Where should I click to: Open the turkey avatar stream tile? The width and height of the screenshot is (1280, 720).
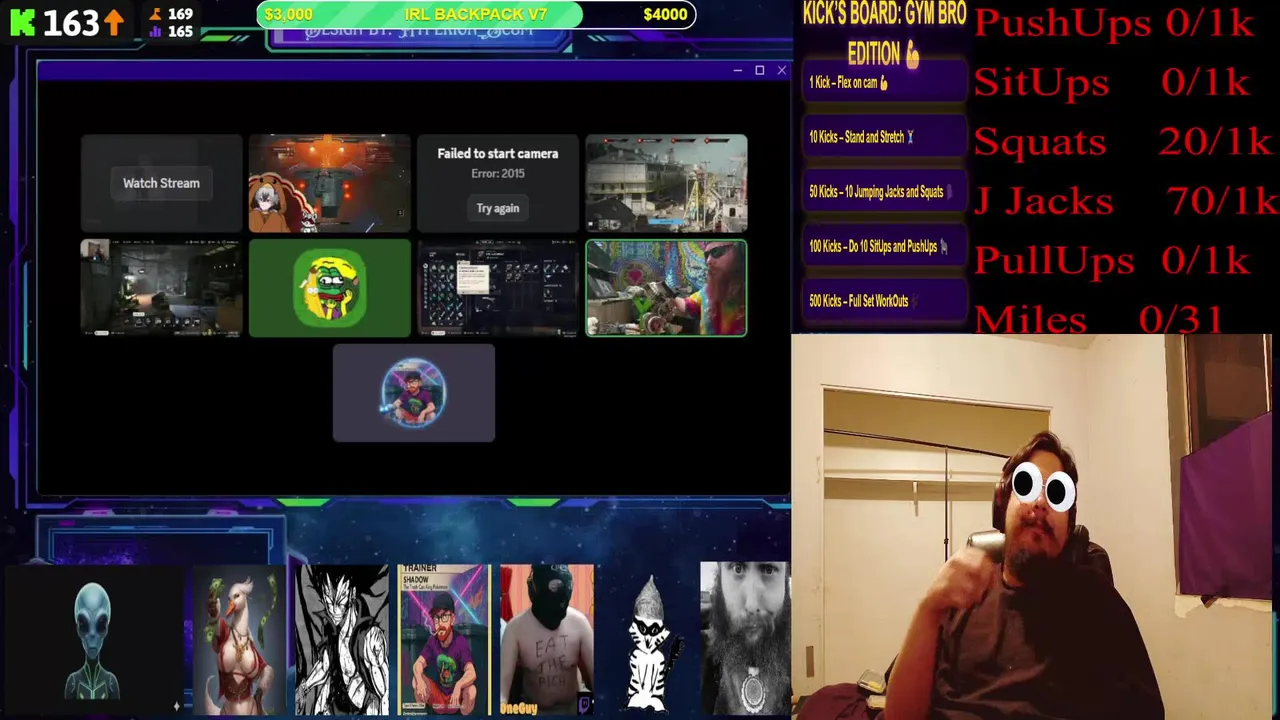click(329, 183)
